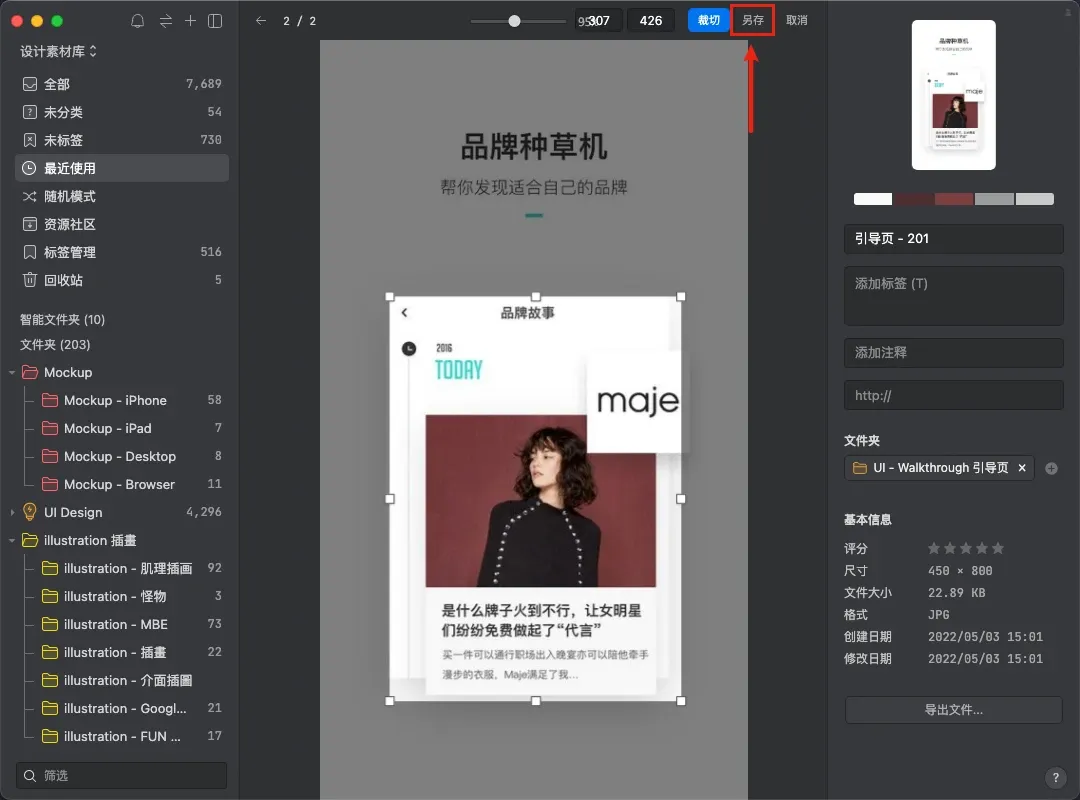
Task: Open the 设计素材库 library switcher
Action: 59,51
